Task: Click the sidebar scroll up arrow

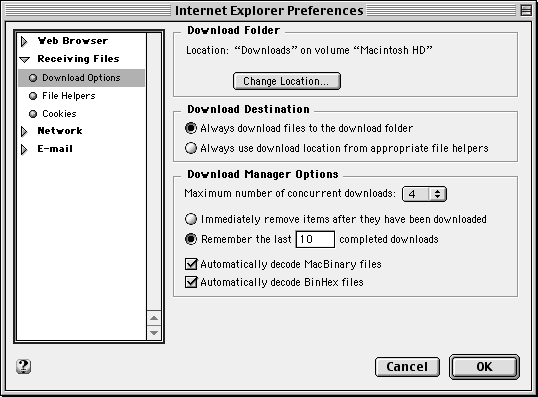Action: pyautogui.click(x=154, y=318)
